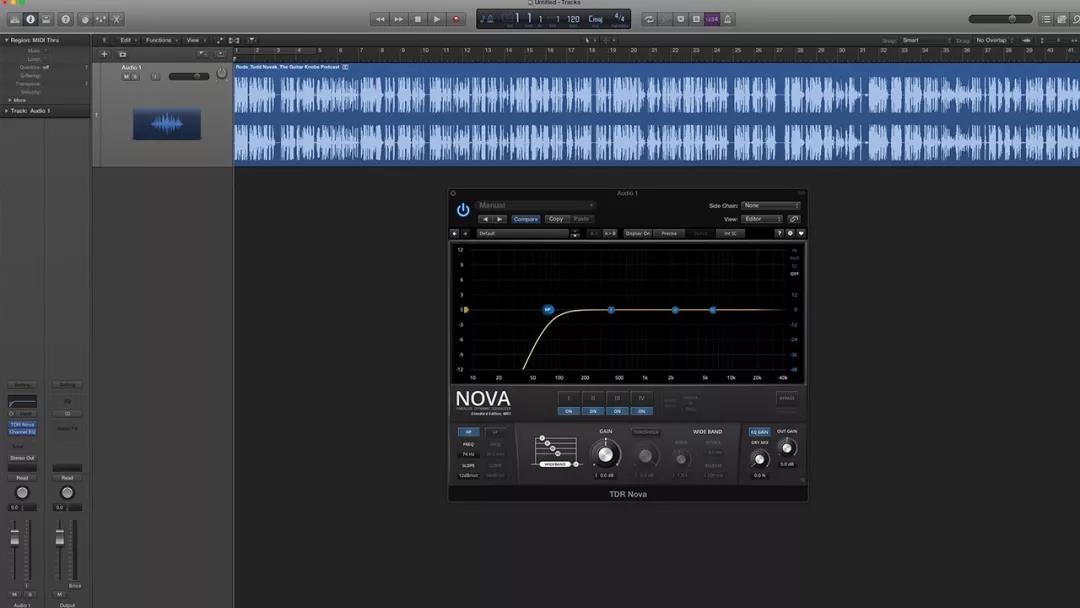The width and height of the screenshot is (1080, 608).
Task: Select Nova band II button
Action: (592, 398)
